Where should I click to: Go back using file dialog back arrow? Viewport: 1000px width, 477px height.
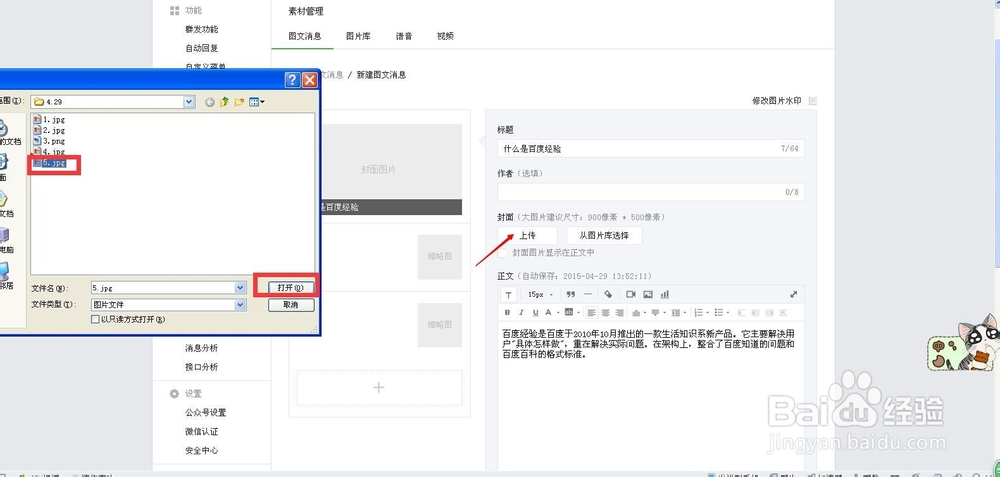[209, 102]
